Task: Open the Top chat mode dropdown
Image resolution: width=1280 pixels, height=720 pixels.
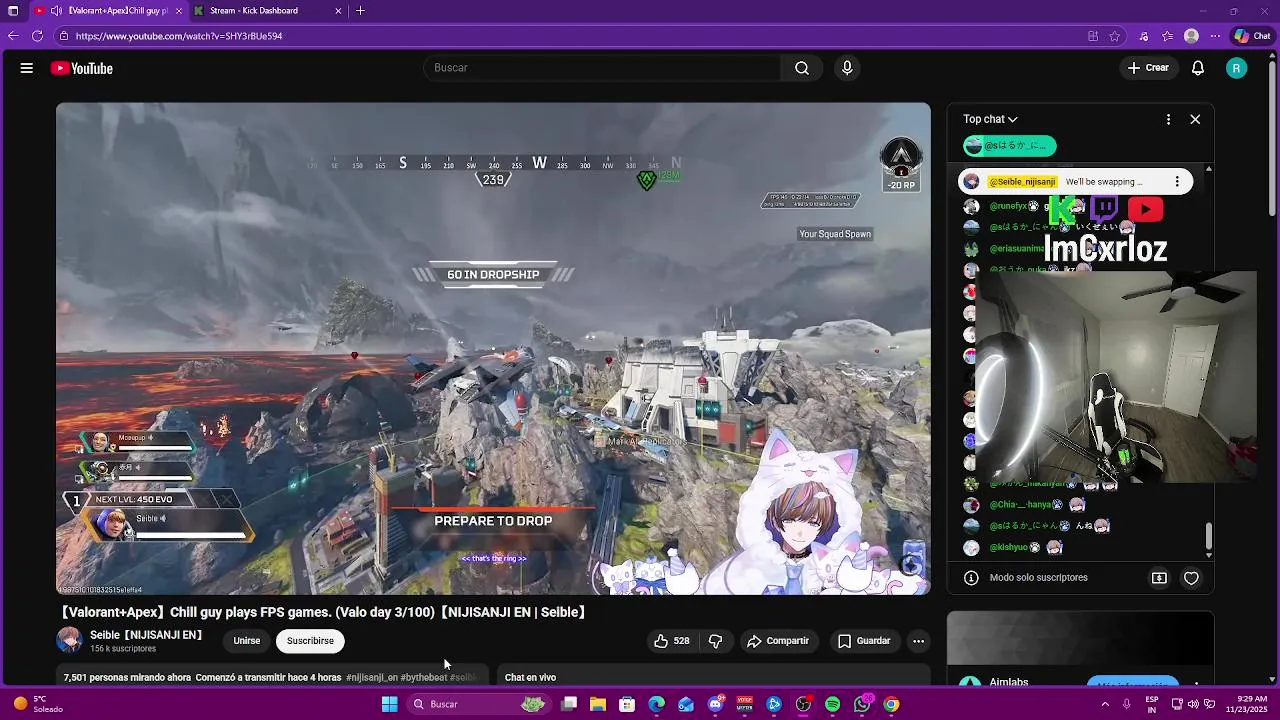Action: click(x=990, y=119)
